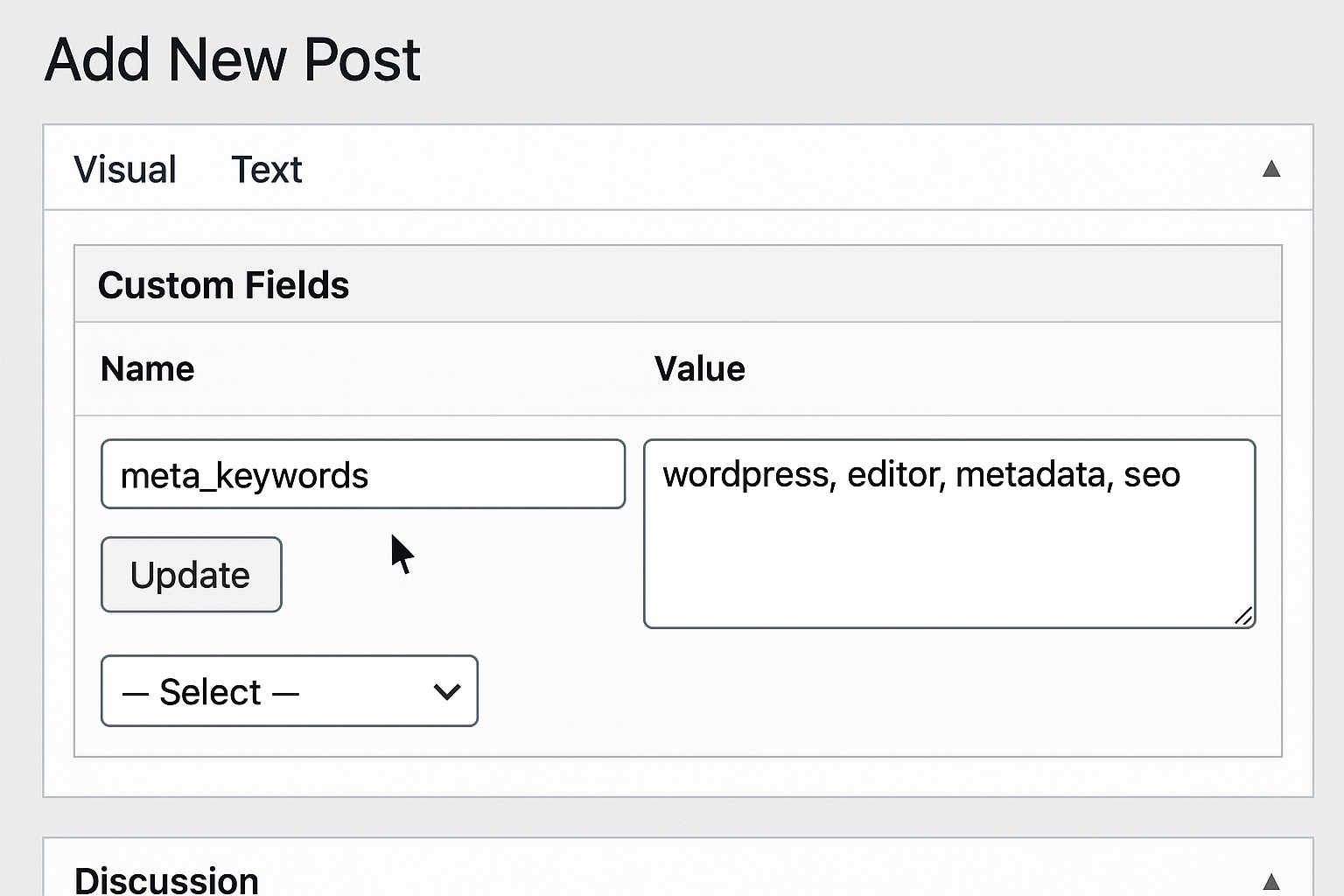Click the meta_keywords name field
The width and height of the screenshot is (1344, 896).
(363, 474)
